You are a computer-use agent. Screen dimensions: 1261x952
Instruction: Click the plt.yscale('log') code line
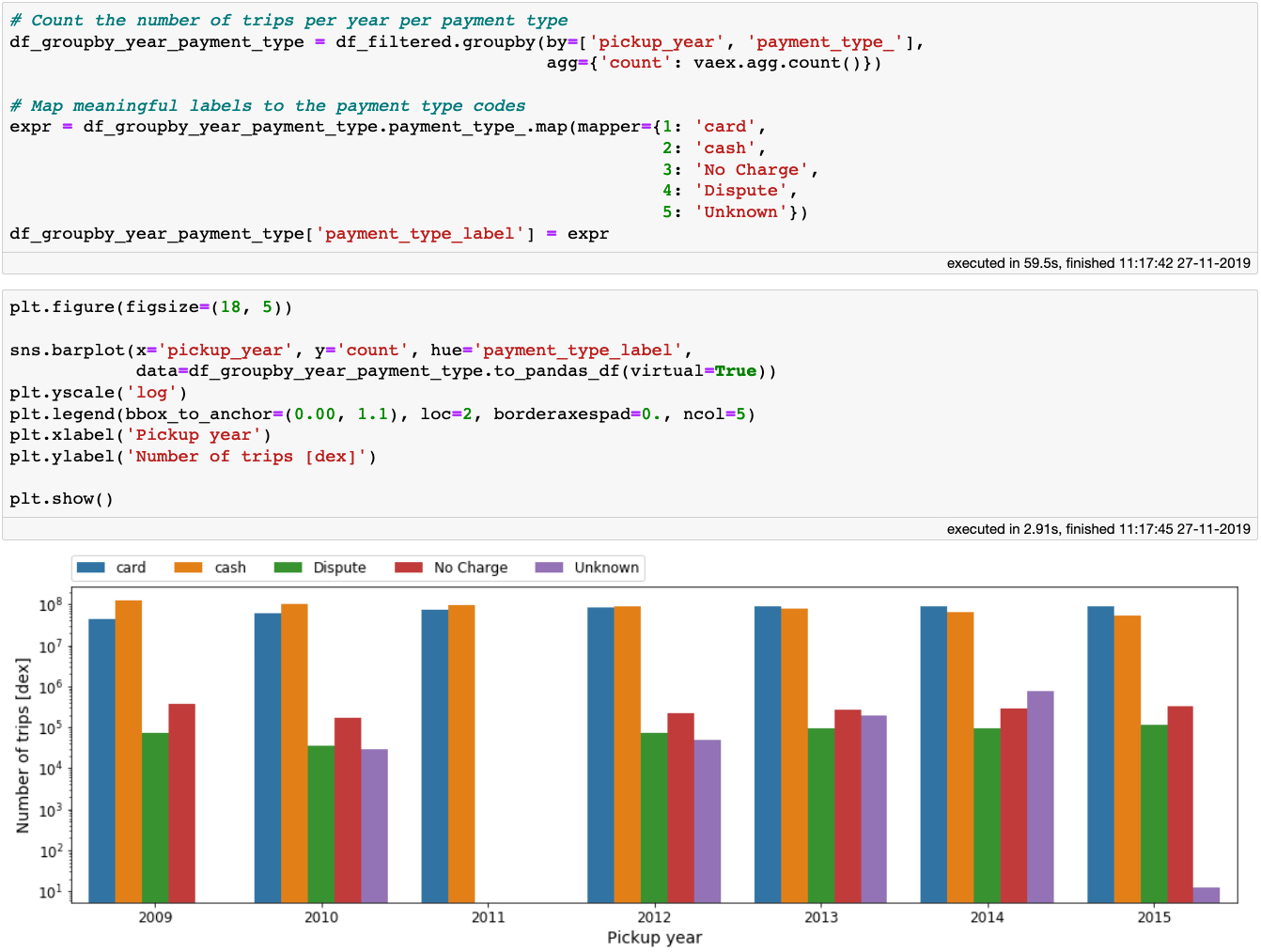tap(99, 392)
